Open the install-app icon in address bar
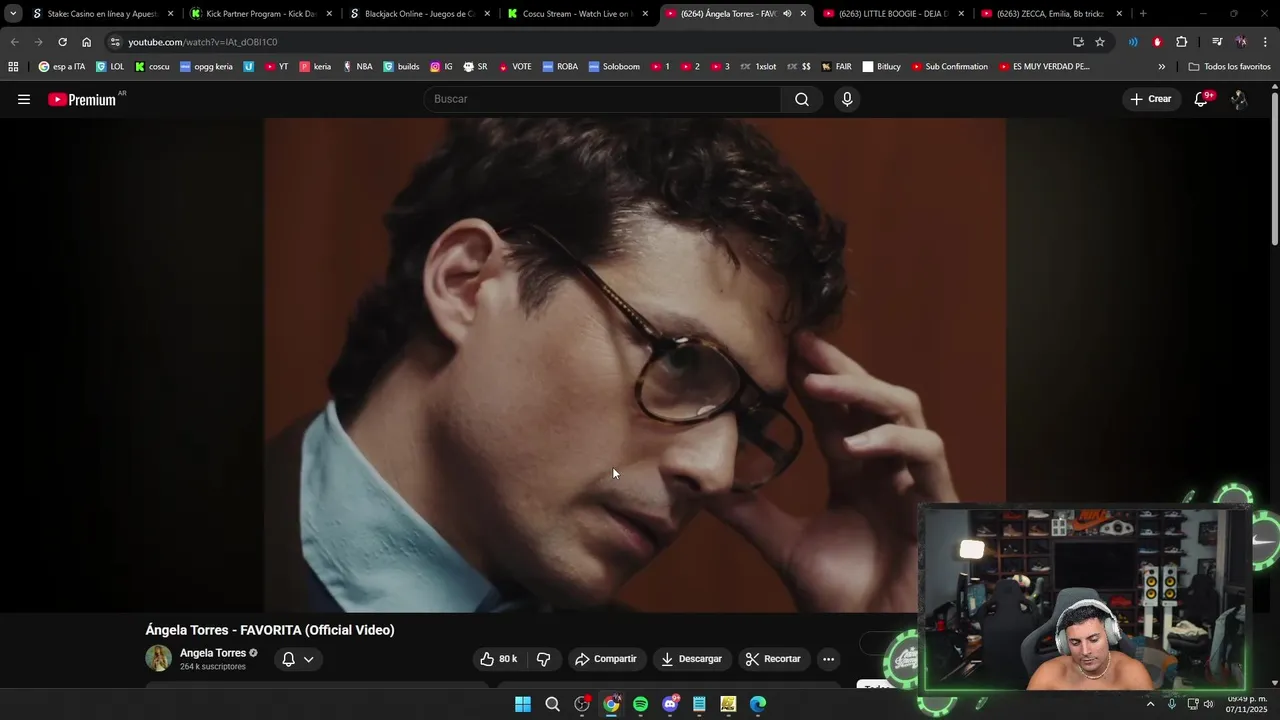This screenshot has height=720, width=1280. point(1078,42)
